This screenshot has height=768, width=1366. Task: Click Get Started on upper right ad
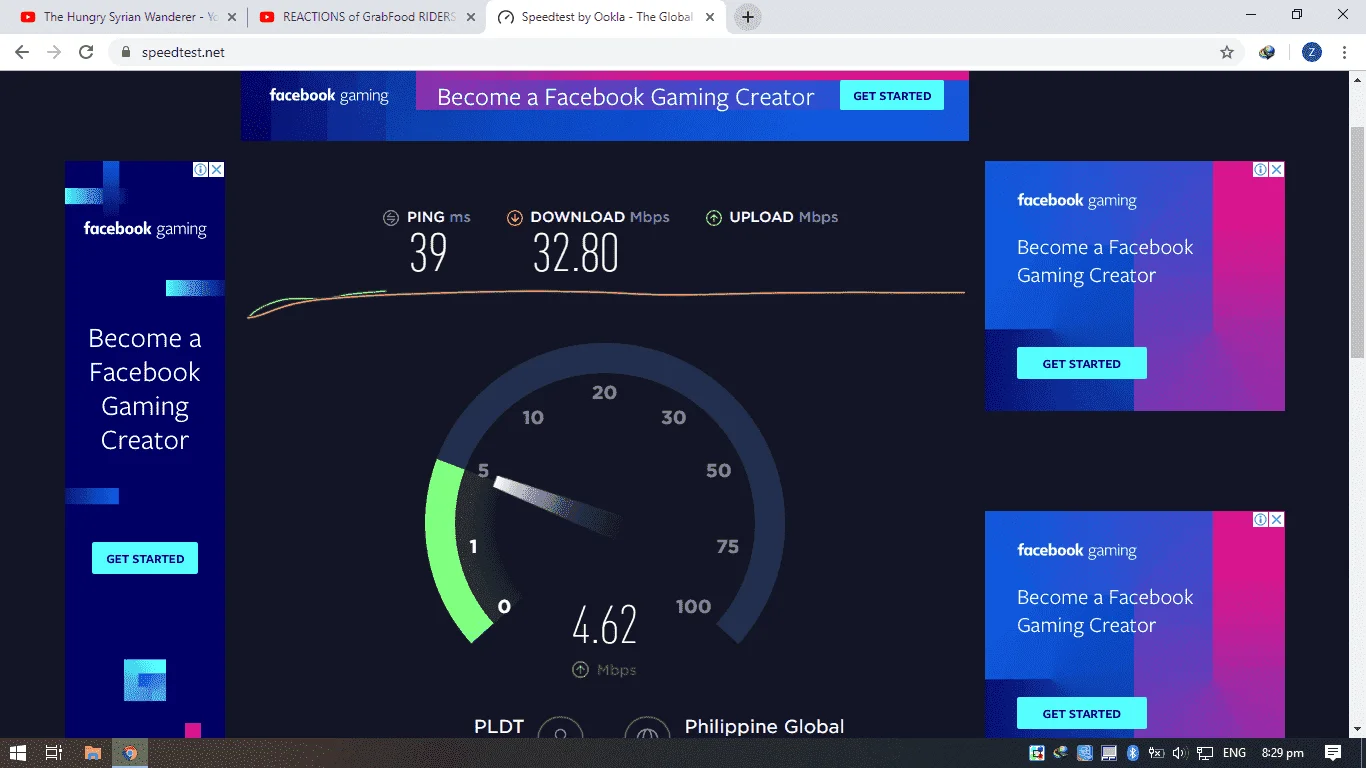pyautogui.click(x=1081, y=364)
